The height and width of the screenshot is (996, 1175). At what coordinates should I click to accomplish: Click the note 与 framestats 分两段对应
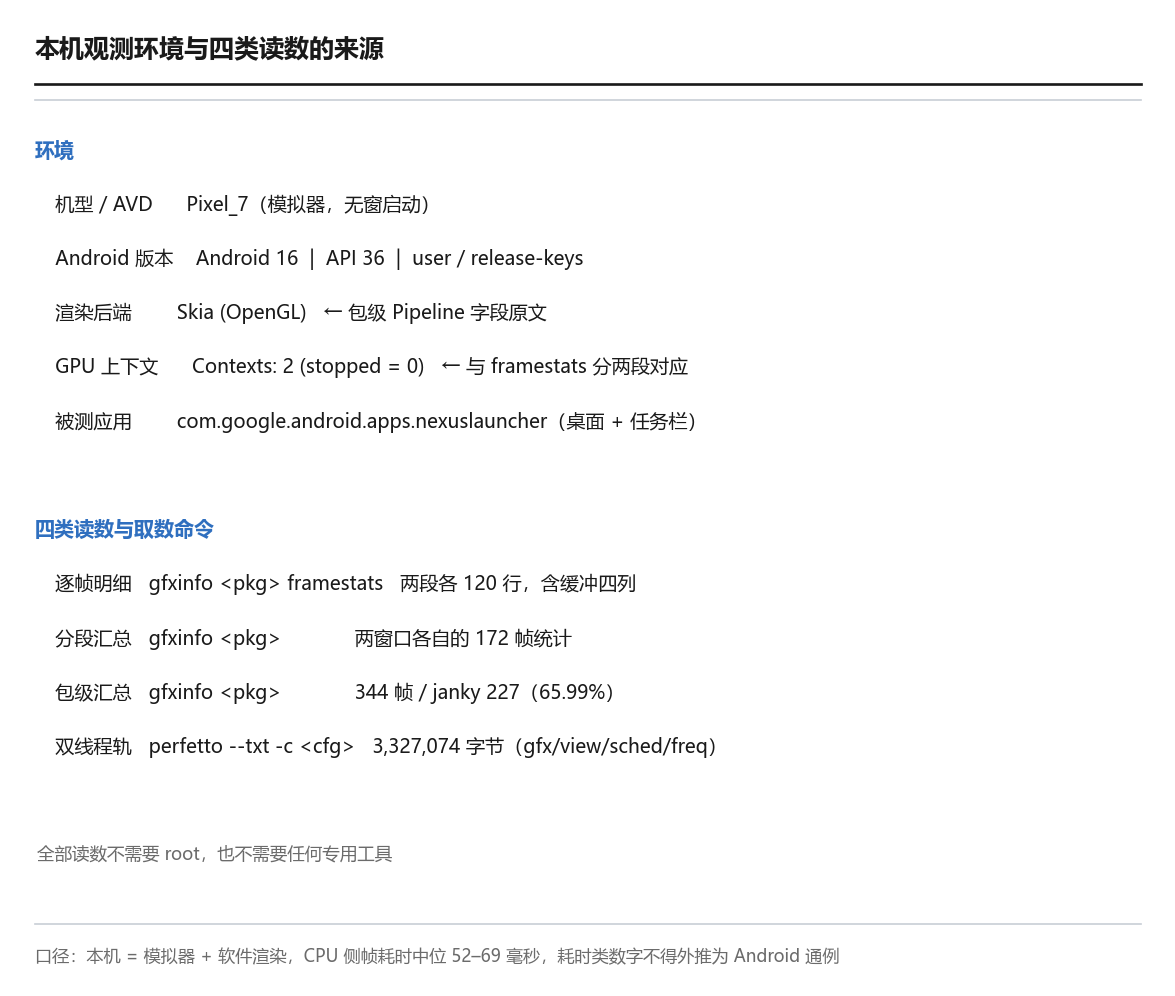576,366
